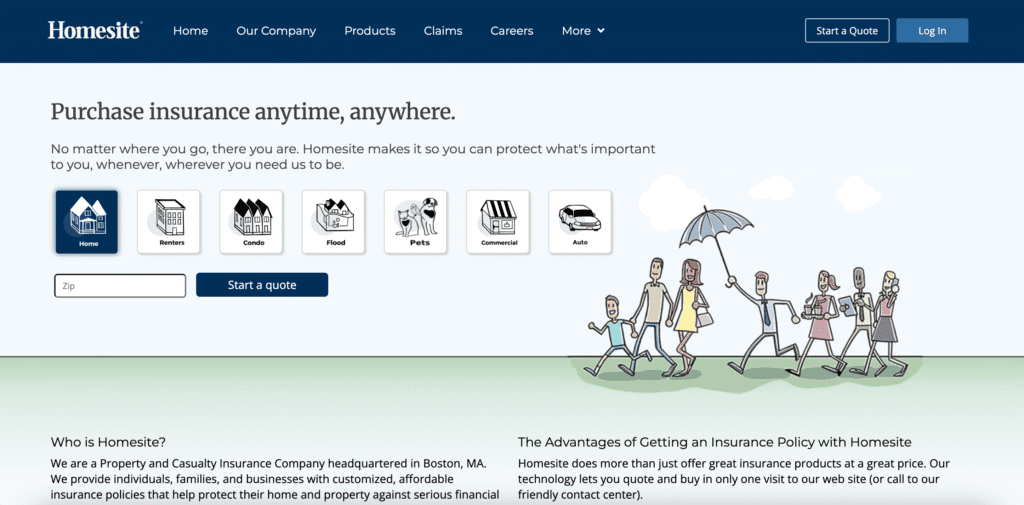This screenshot has height=505, width=1024.
Task: Click the Homesite logo
Action: click(x=95, y=31)
